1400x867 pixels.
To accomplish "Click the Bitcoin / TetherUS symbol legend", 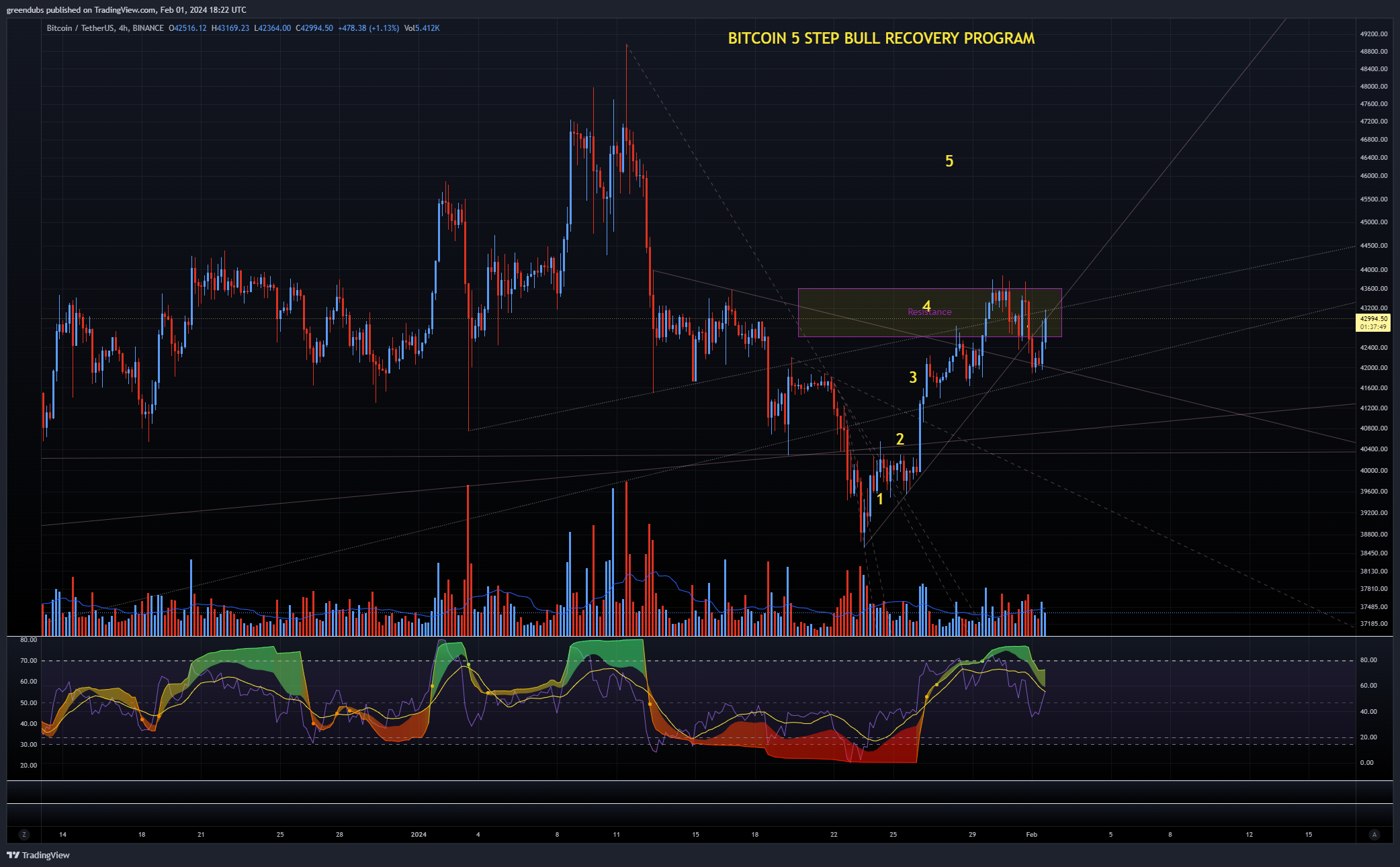I will (x=105, y=28).
